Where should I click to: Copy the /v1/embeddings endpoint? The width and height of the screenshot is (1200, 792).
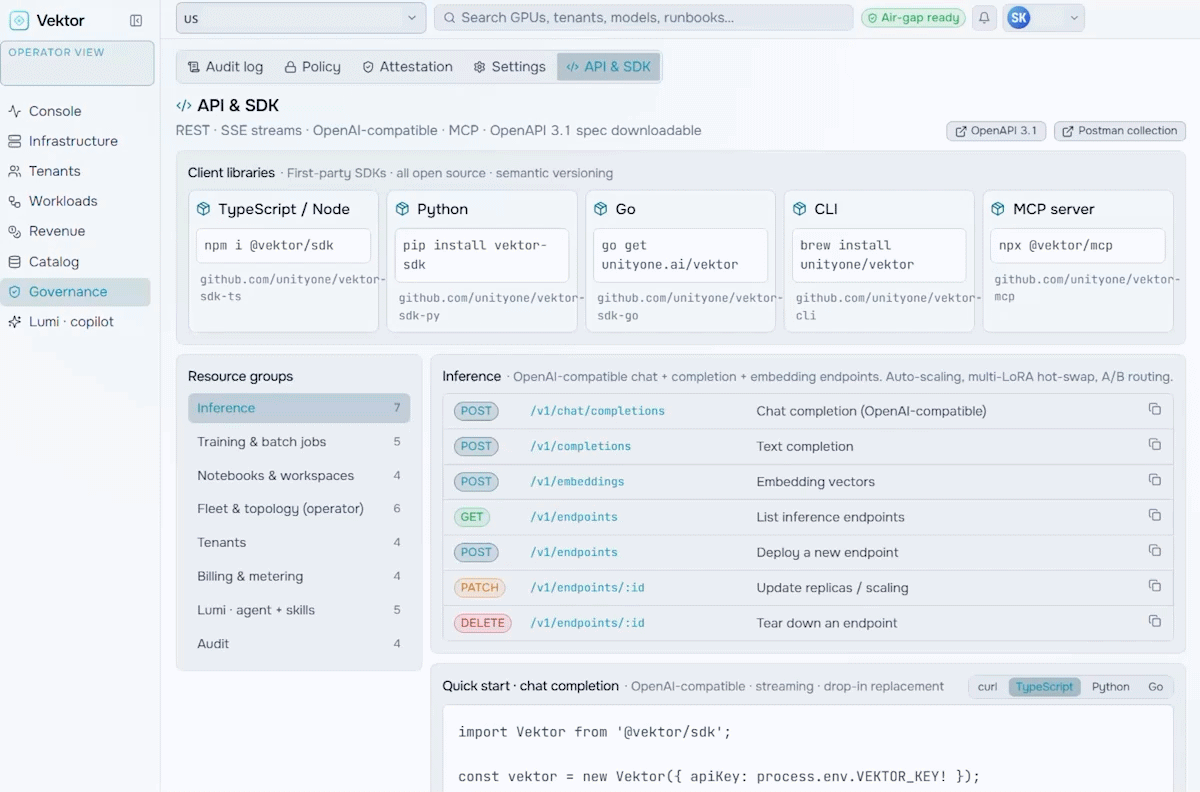[1155, 480]
